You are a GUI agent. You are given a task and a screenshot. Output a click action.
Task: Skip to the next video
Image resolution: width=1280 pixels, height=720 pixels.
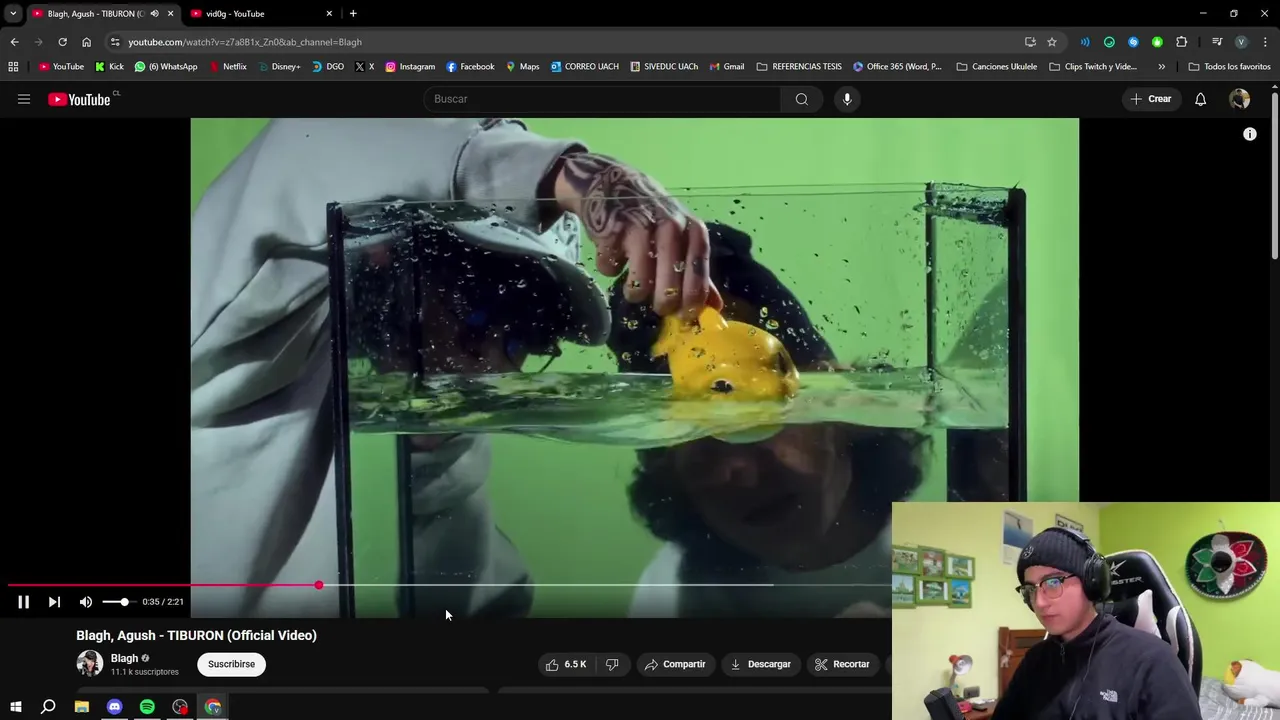point(54,602)
